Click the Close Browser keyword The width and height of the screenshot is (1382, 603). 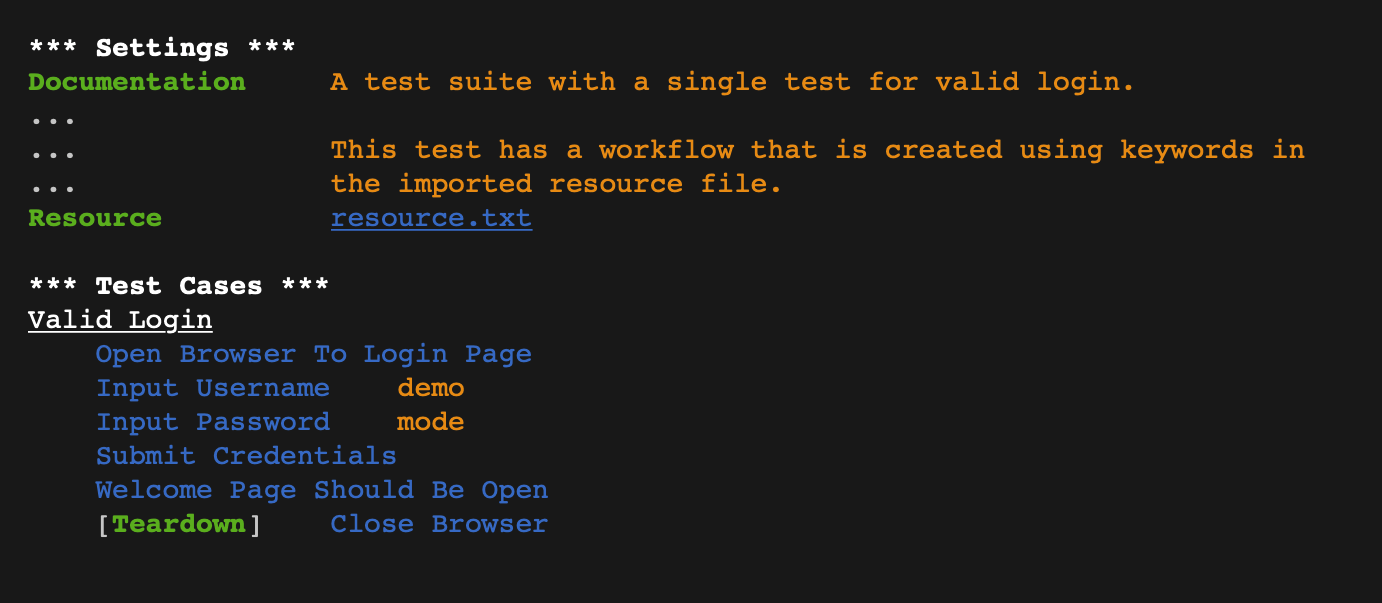click(x=439, y=524)
